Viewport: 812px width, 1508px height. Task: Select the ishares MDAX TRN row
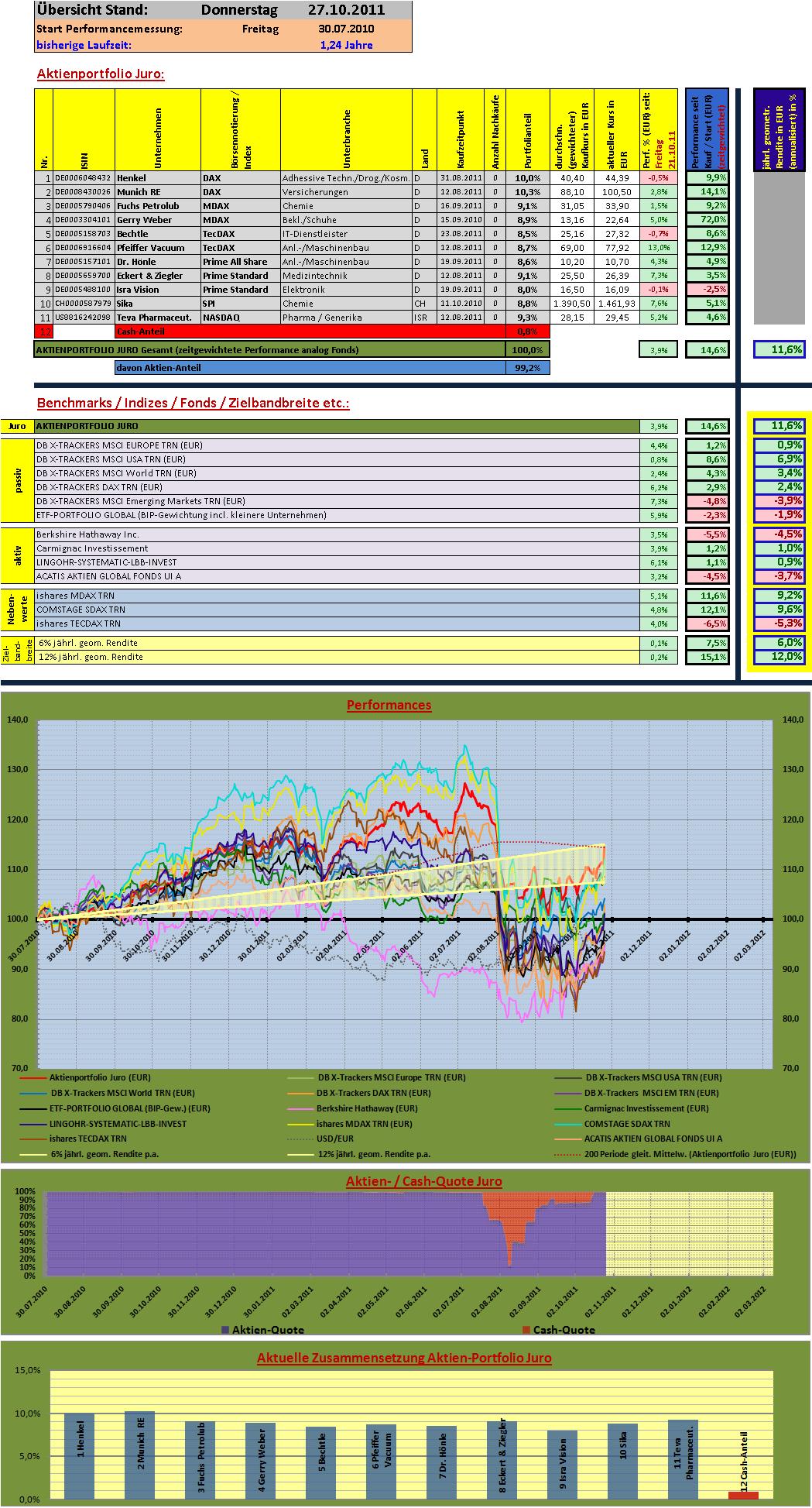(337, 596)
